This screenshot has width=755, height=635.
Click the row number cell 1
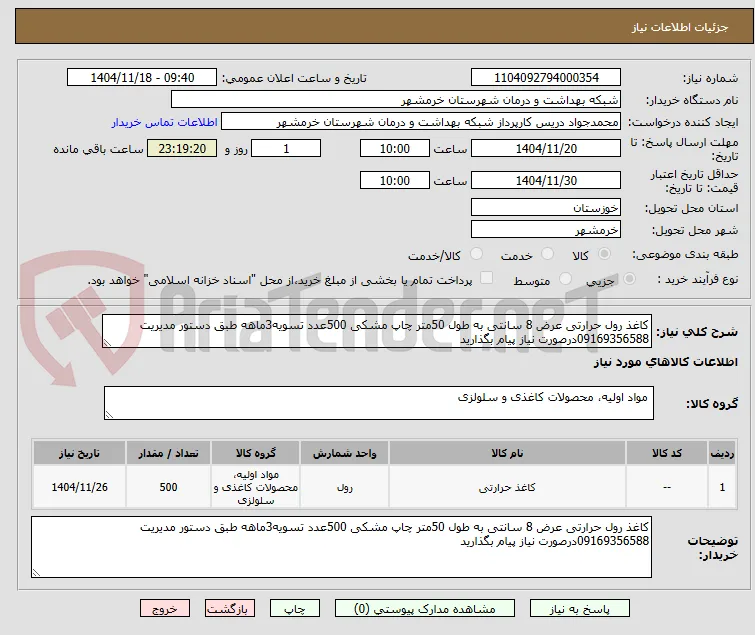(x=722, y=487)
